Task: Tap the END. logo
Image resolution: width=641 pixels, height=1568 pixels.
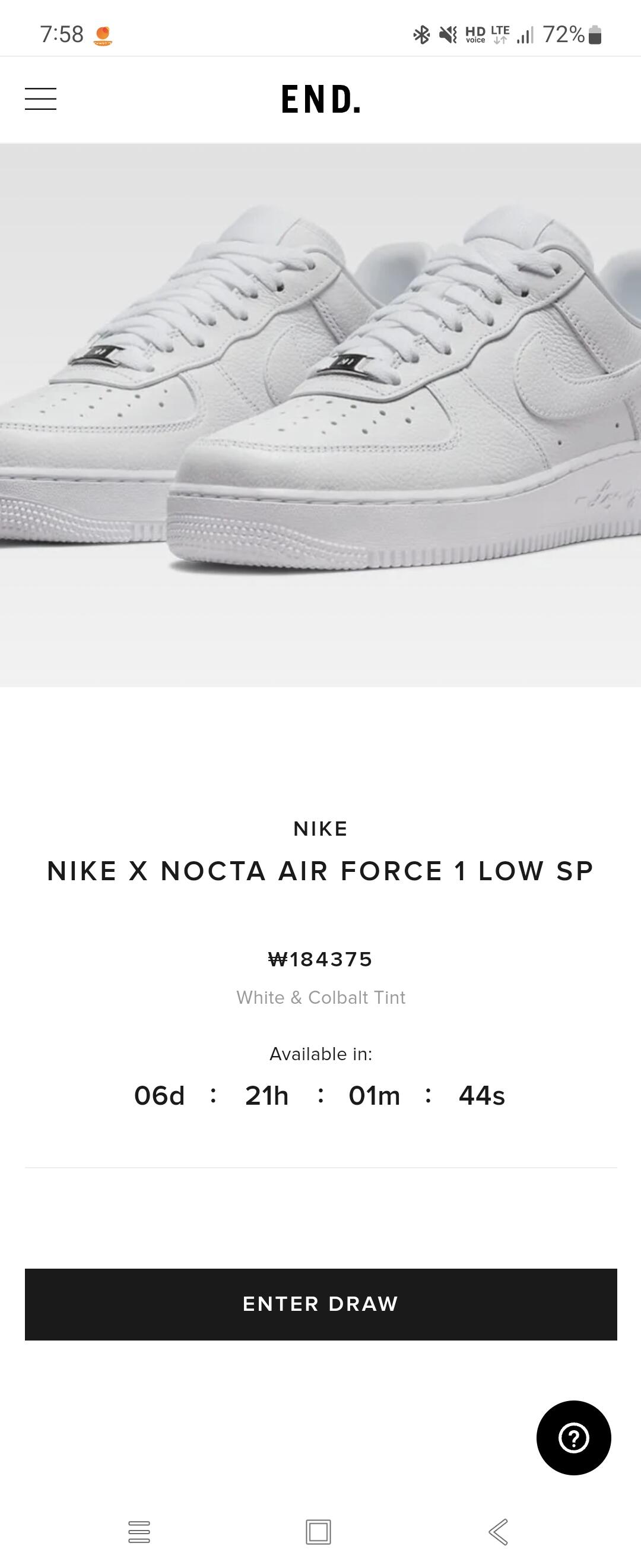Action: (x=320, y=100)
